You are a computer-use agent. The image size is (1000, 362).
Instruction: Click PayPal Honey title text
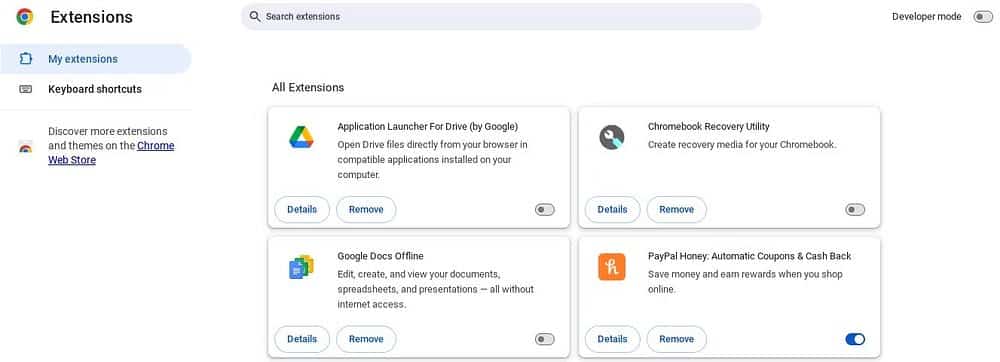coord(749,256)
